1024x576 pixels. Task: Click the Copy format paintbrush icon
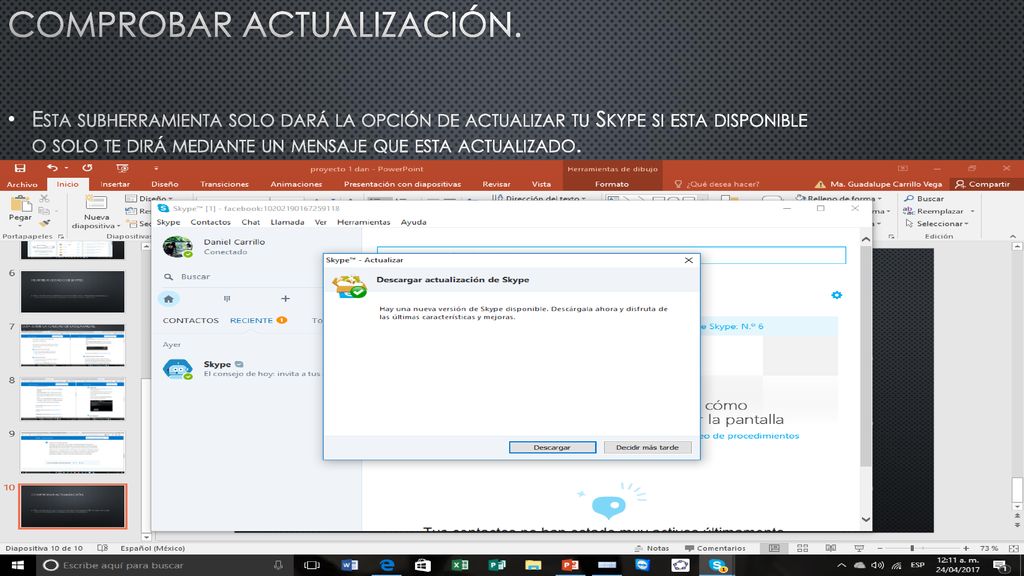44,223
